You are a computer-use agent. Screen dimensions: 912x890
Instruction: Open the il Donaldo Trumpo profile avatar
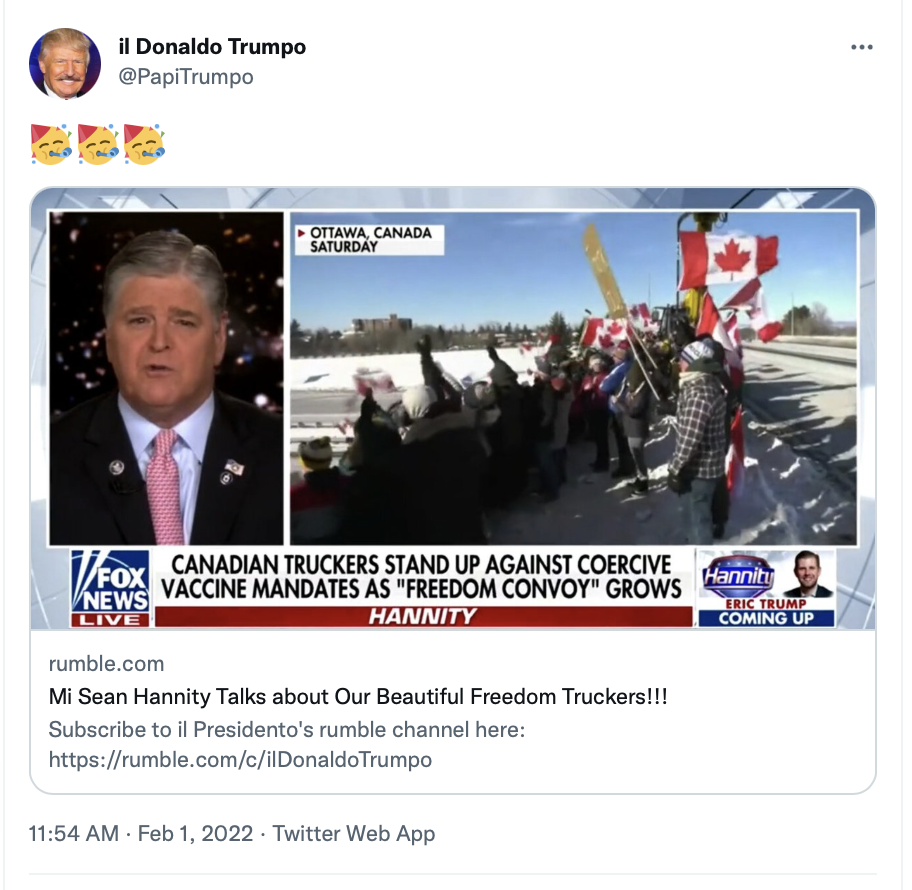point(65,63)
